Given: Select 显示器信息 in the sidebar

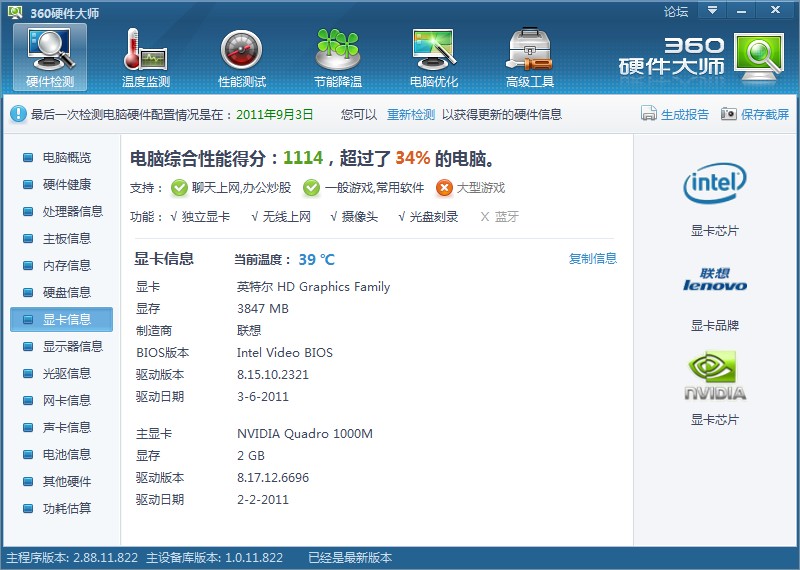Looking at the screenshot, I should tap(61, 346).
